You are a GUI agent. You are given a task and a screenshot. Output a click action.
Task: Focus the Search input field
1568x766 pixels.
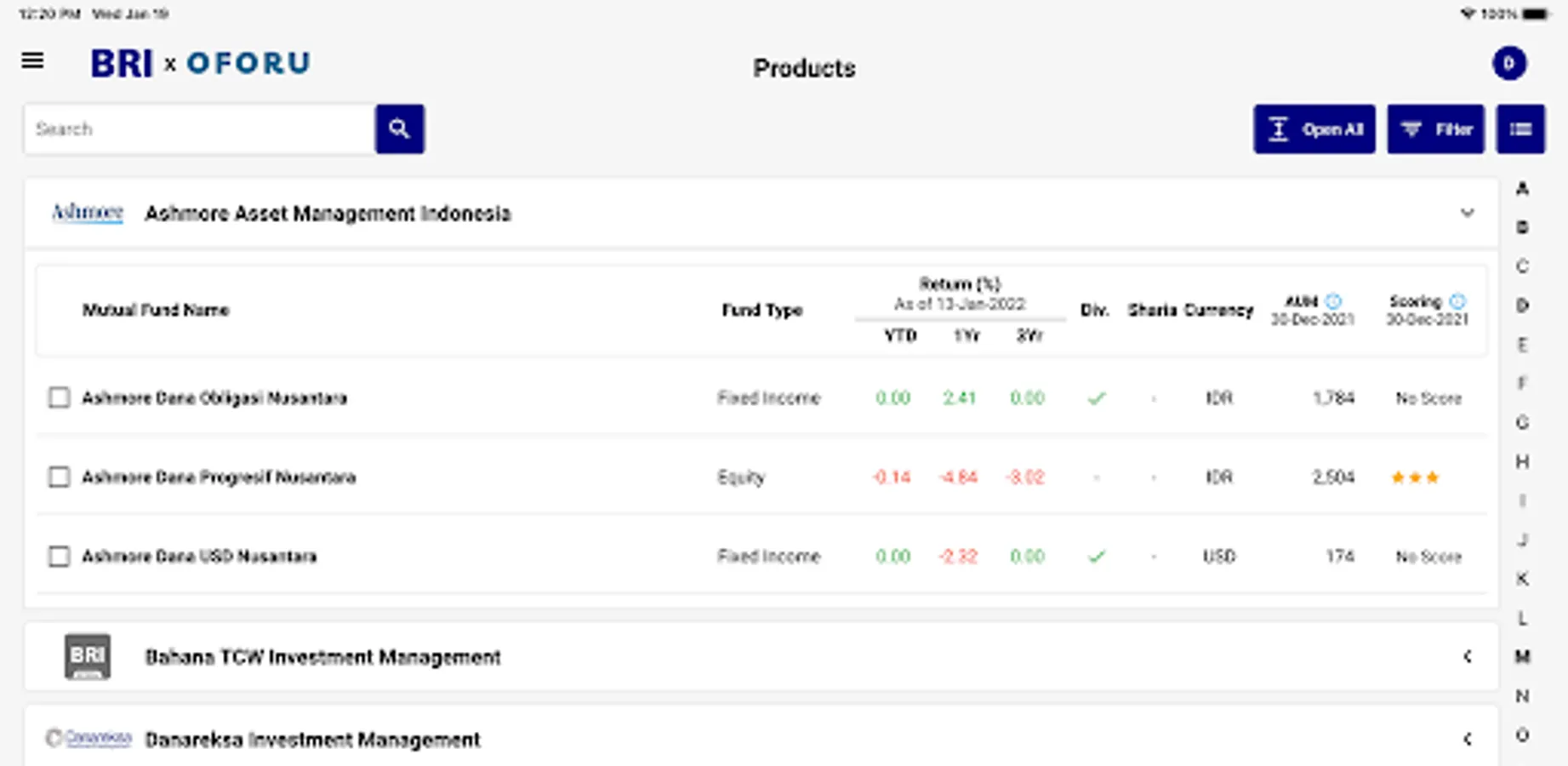point(200,129)
